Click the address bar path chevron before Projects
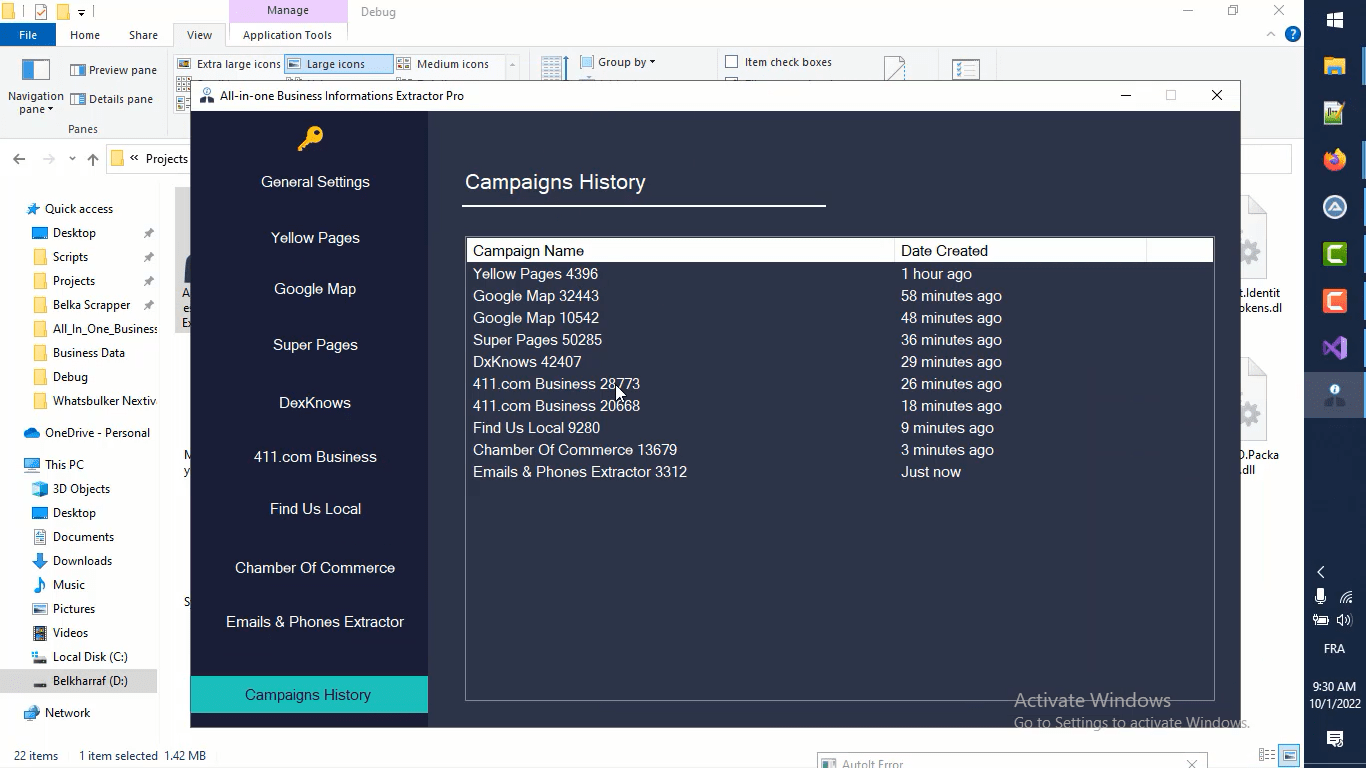 [134, 158]
